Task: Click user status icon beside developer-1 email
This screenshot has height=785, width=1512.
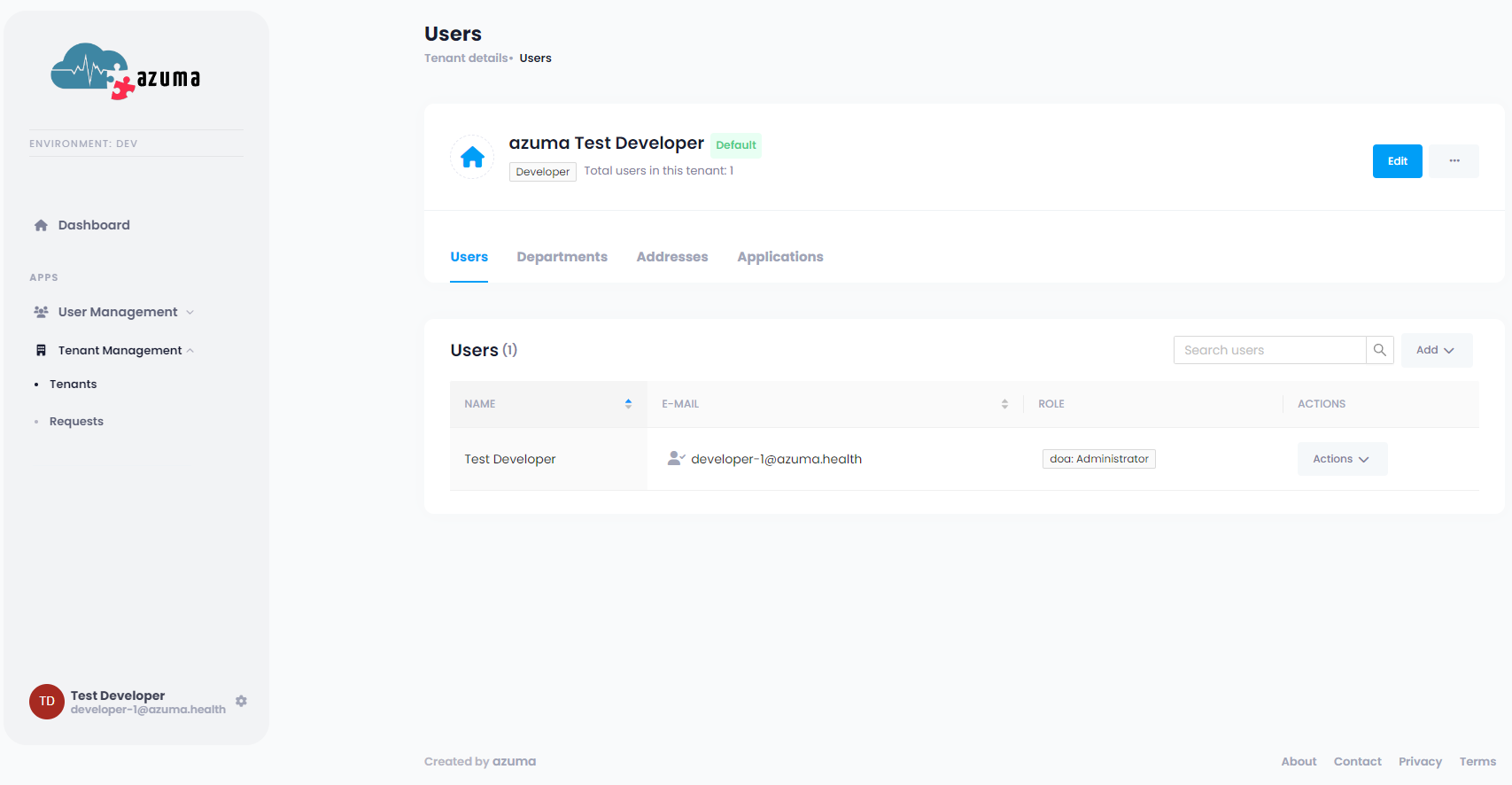Action: [x=676, y=458]
